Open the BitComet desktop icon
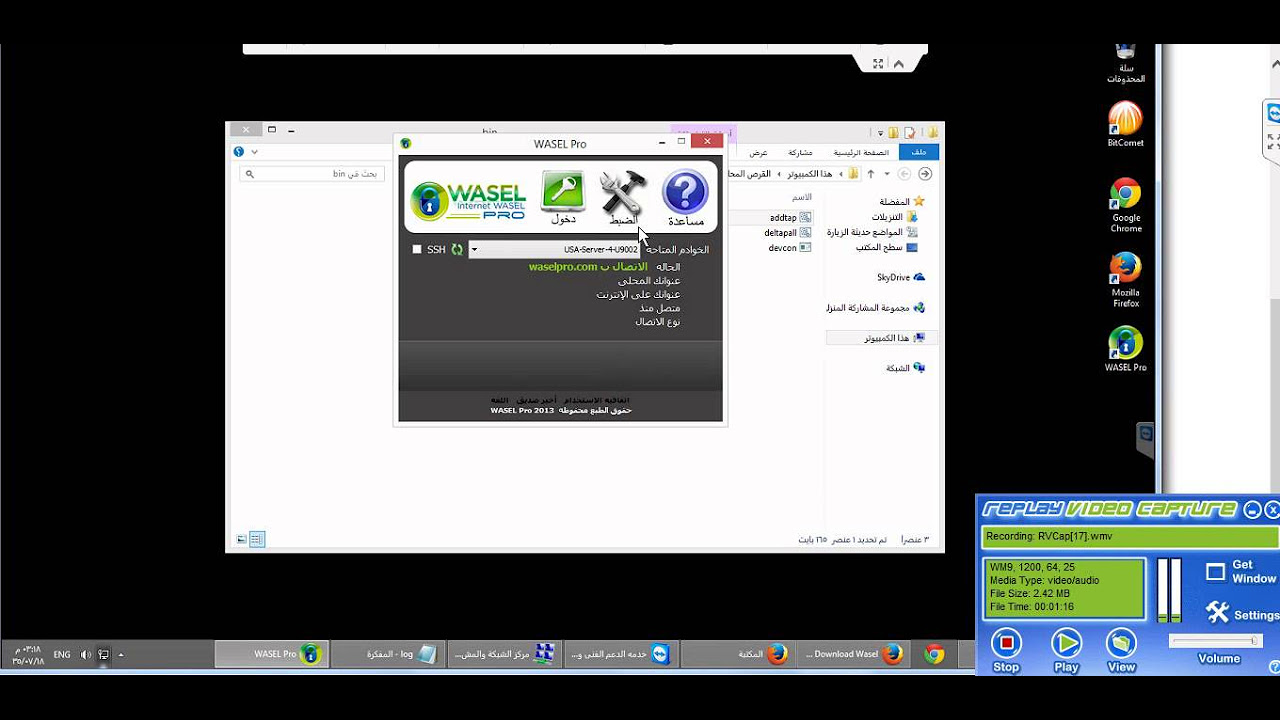The image size is (1280, 720). tap(1125, 125)
